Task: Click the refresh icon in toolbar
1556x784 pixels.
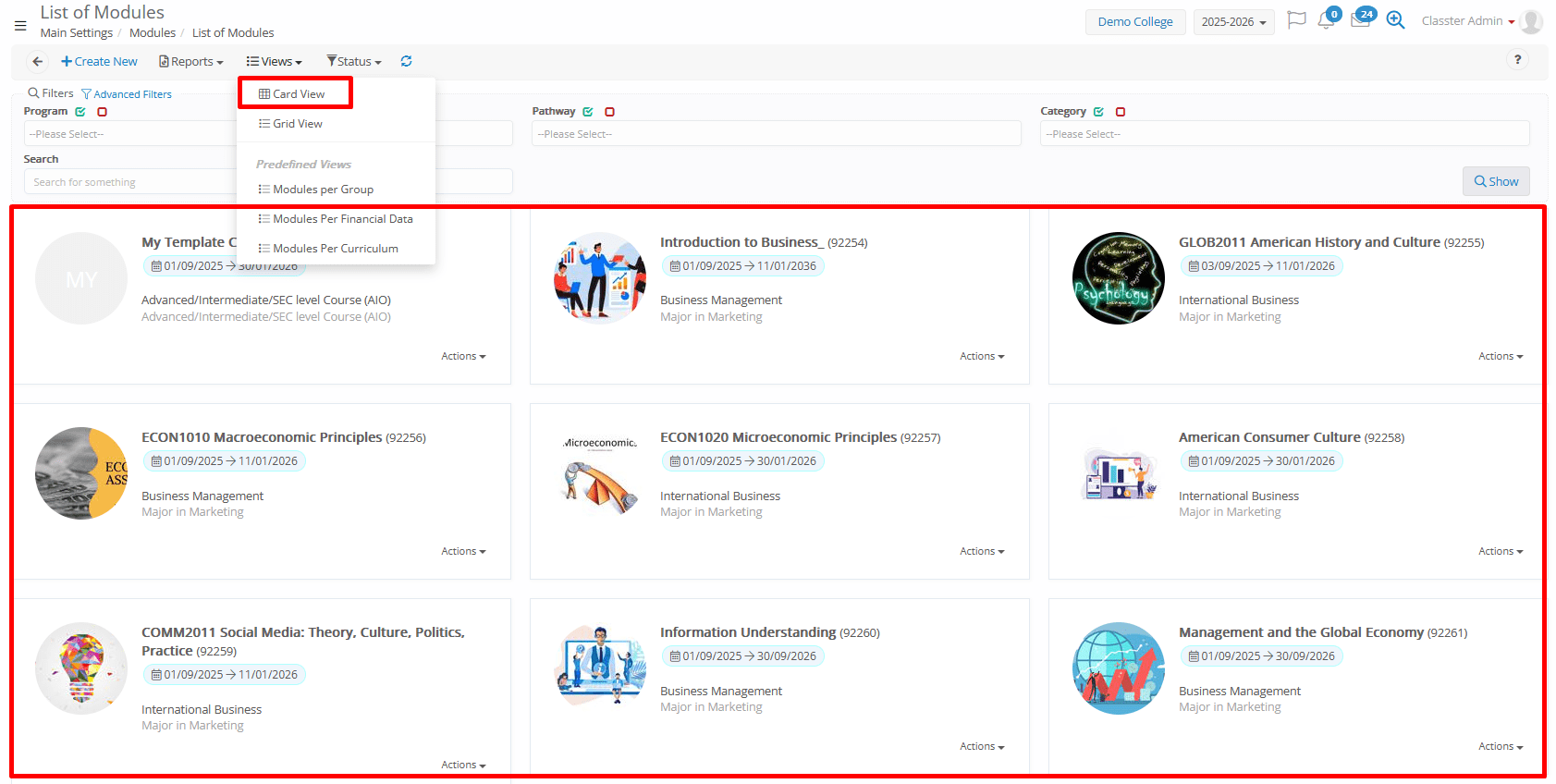Action: (406, 62)
